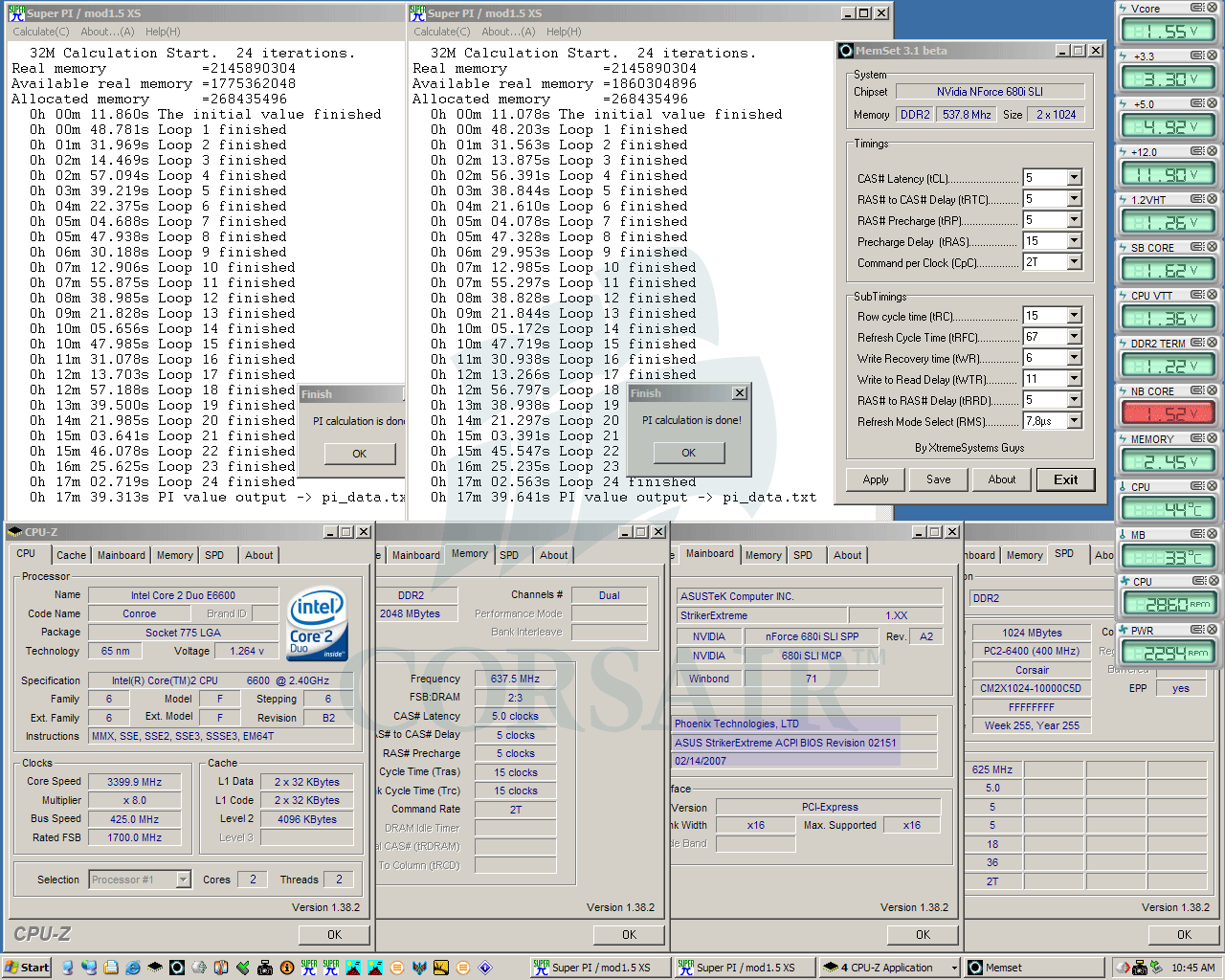Click the taskbar clock showing 10:45 AM
The height and width of the screenshot is (980, 1225).
[1192, 968]
